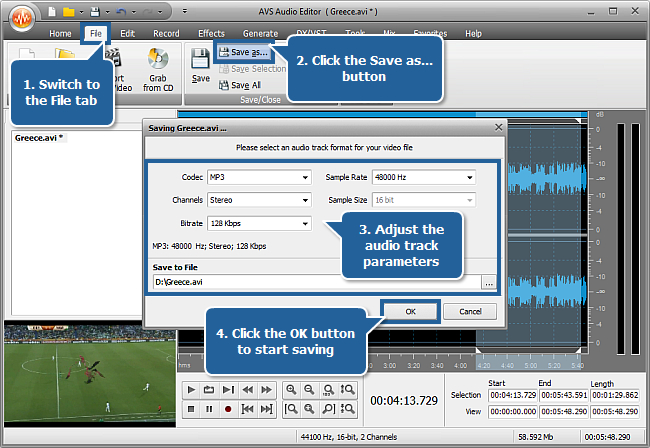Click the browse ellipsis button beside the file path

(x=489, y=283)
